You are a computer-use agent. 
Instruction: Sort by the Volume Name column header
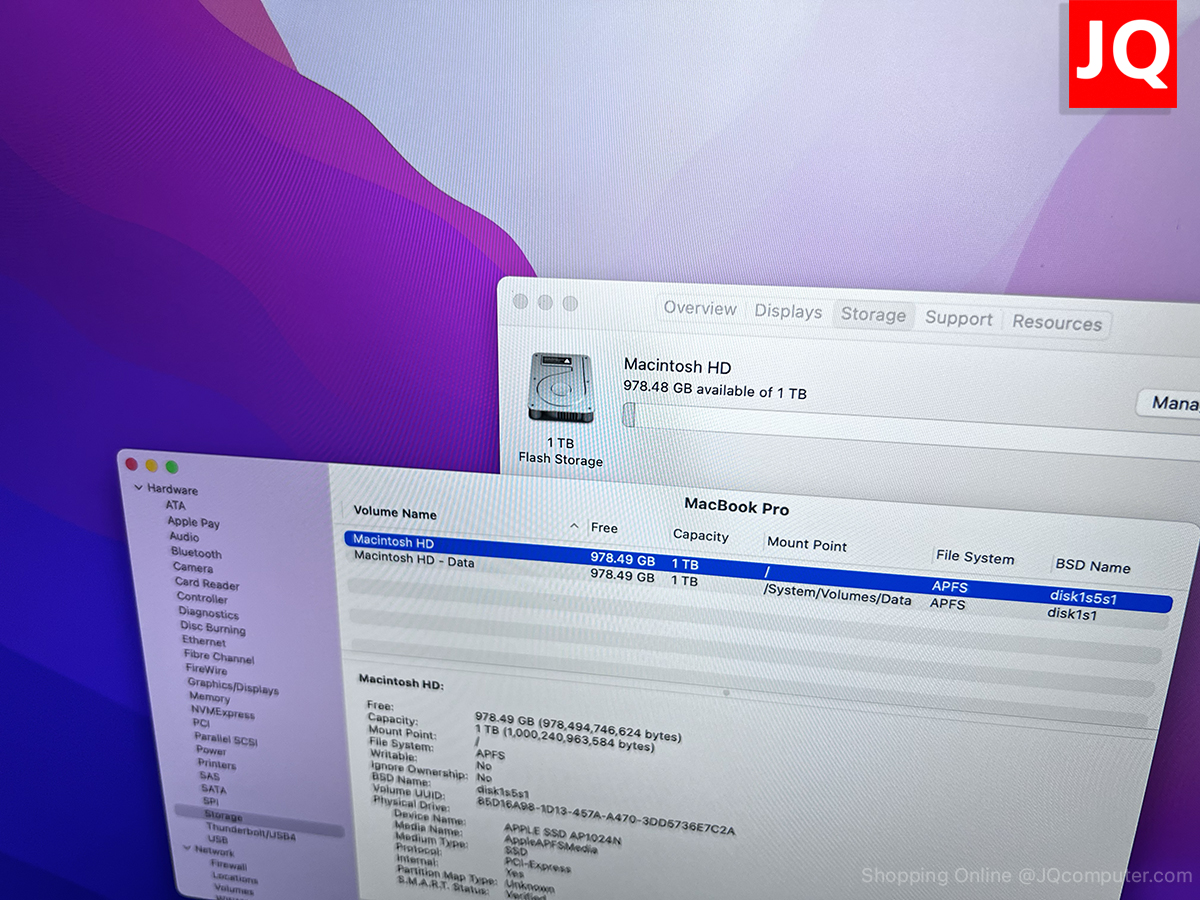[x=395, y=513]
